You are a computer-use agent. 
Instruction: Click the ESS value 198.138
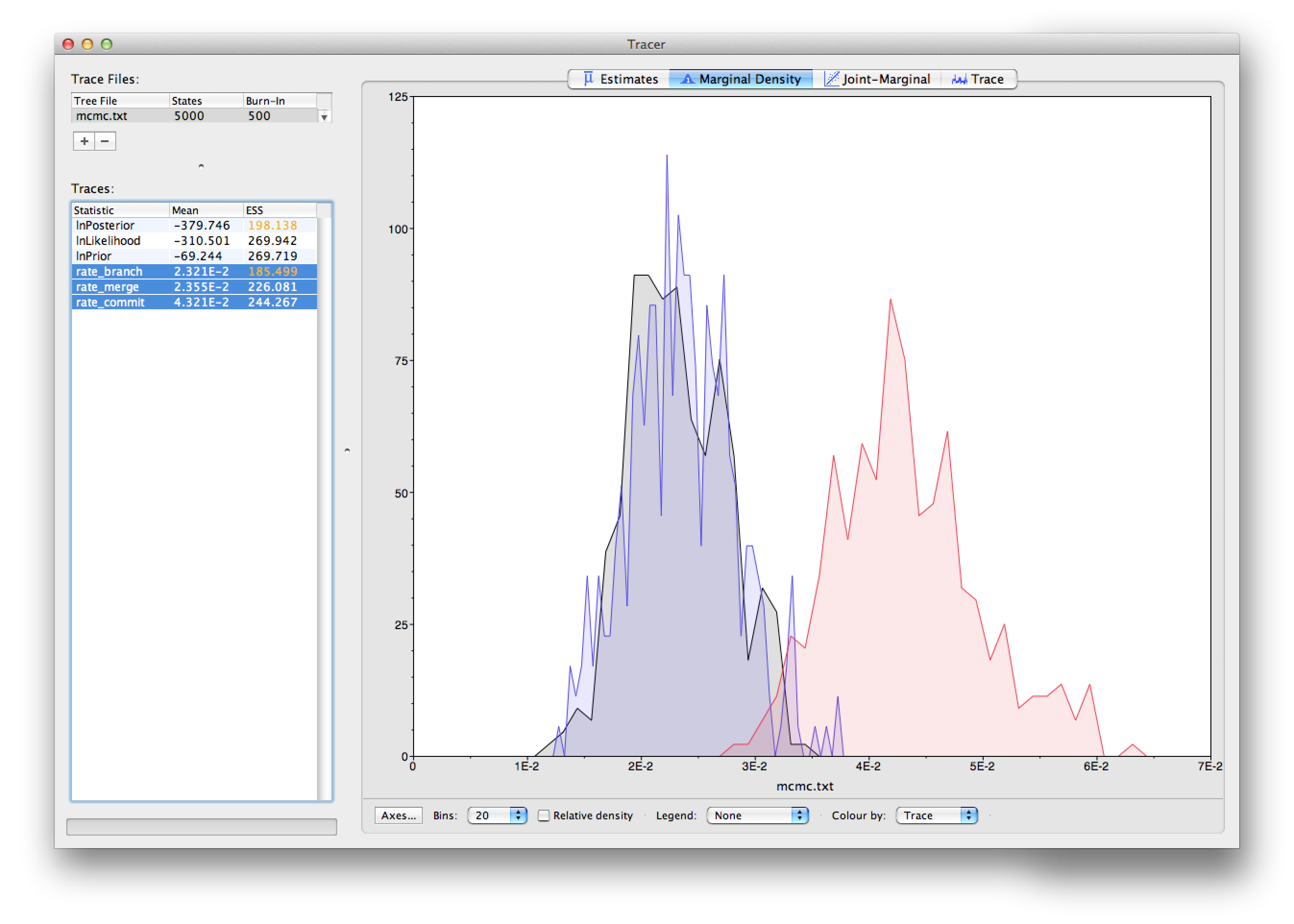[272, 226]
